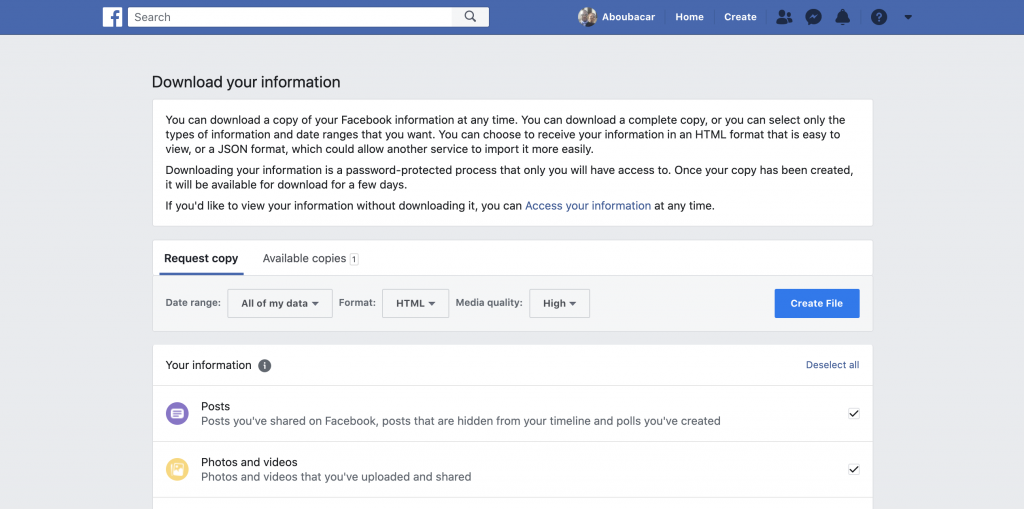Image resolution: width=1024 pixels, height=509 pixels.
Task: Click the purple Posts category icon
Action: coord(177,414)
